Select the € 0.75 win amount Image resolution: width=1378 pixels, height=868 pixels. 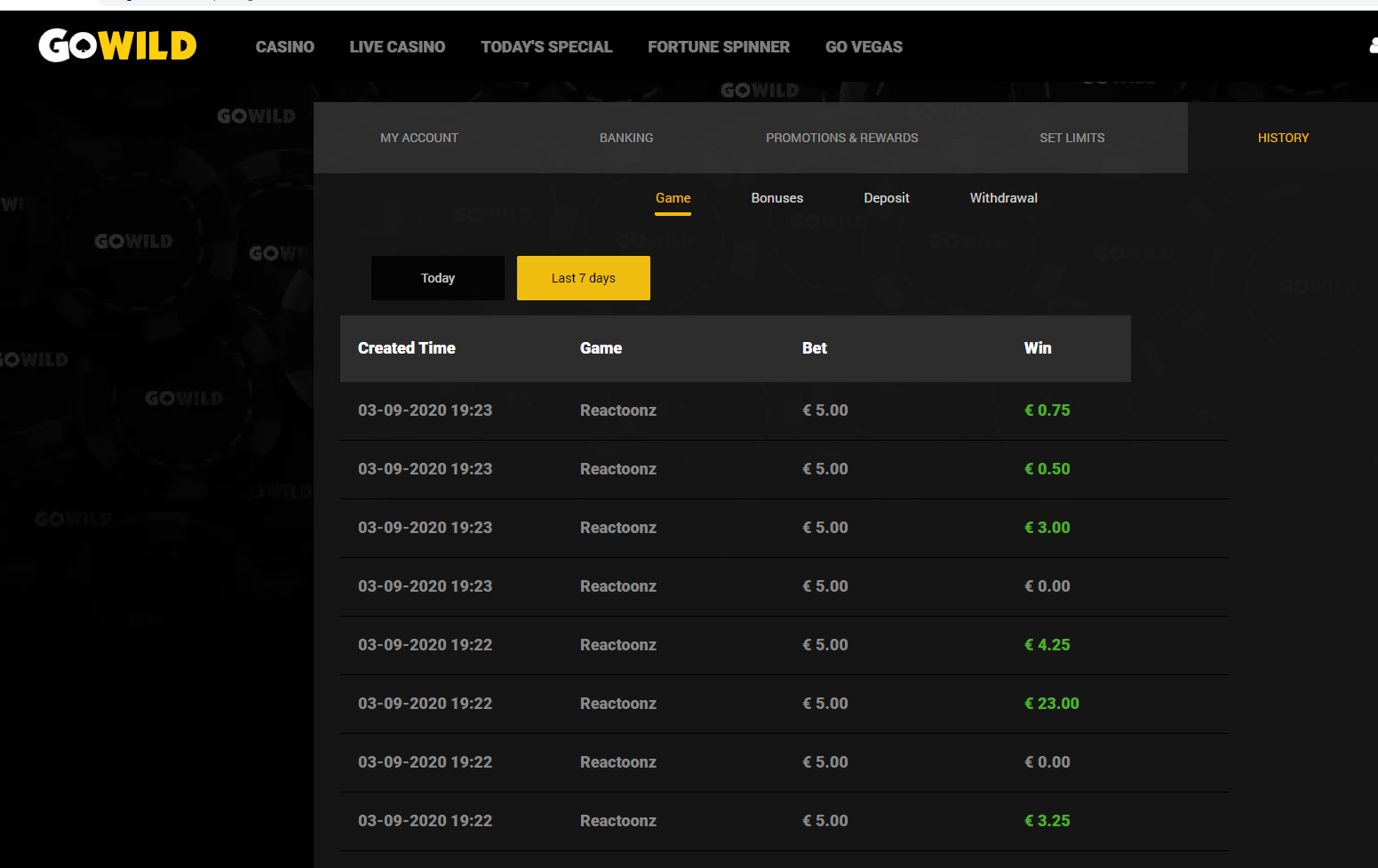pyautogui.click(x=1047, y=410)
